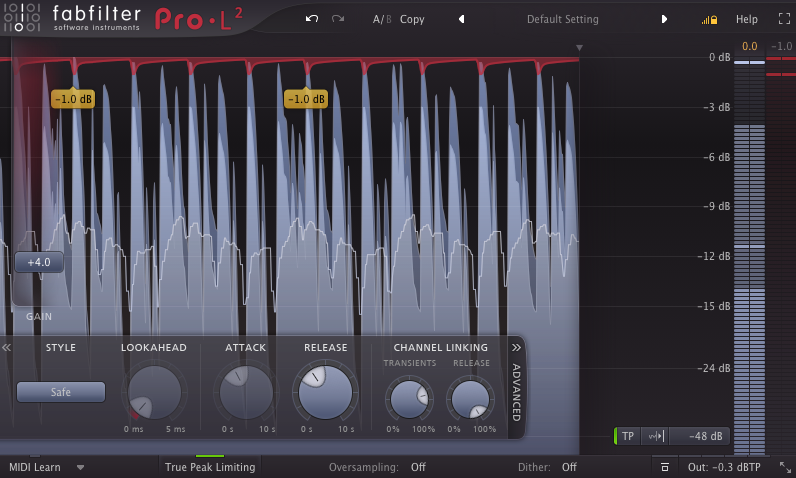Click the output level lock icon

[x=709, y=19]
